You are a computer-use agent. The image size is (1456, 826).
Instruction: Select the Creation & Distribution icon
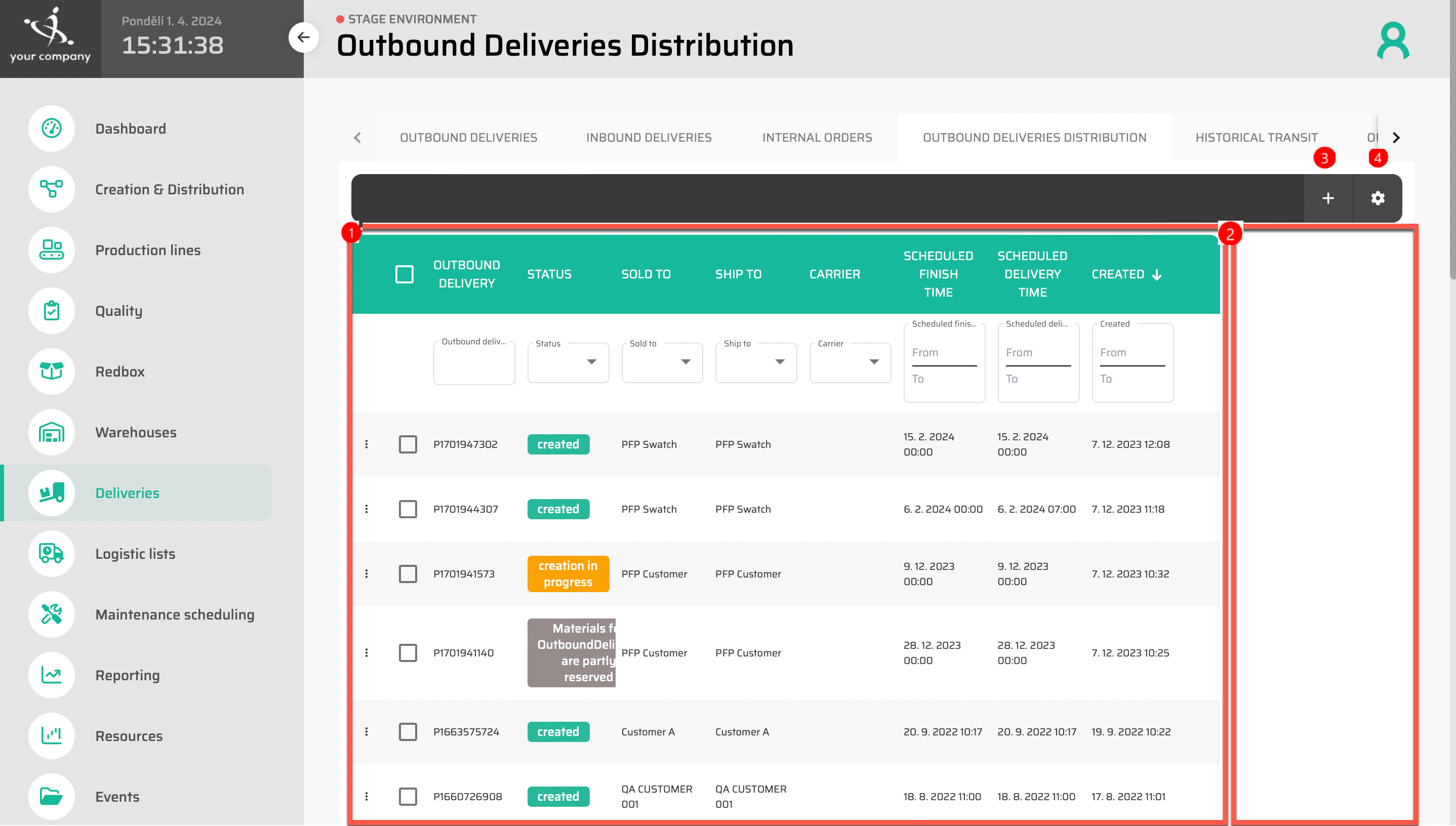(51, 189)
